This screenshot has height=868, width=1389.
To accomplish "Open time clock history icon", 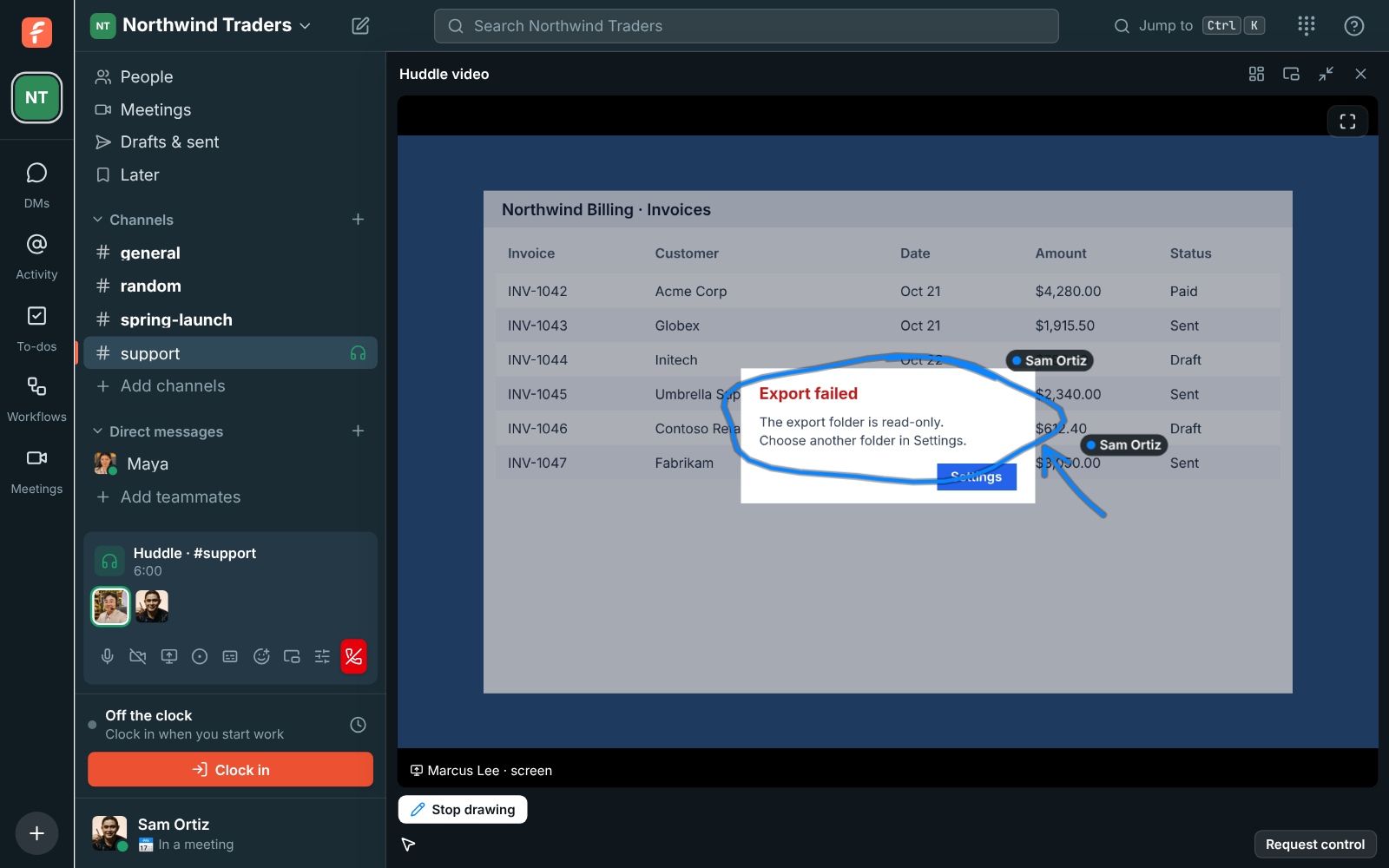I will (358, 725).
